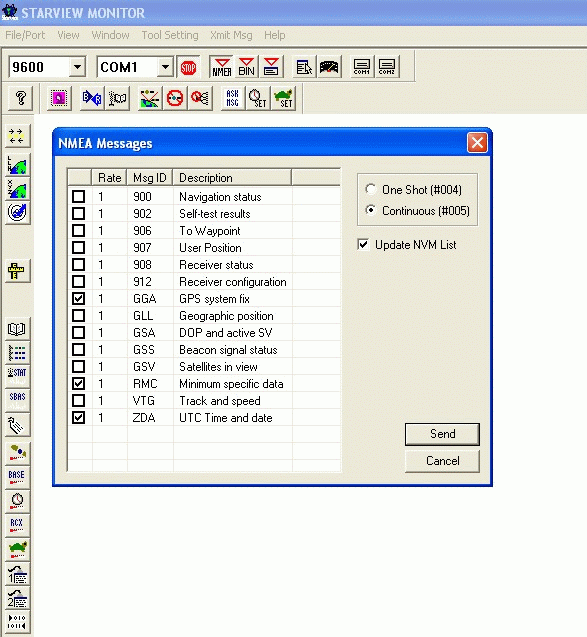
Task: Open the Xmit Msg menu
Action: coord(231,35)
